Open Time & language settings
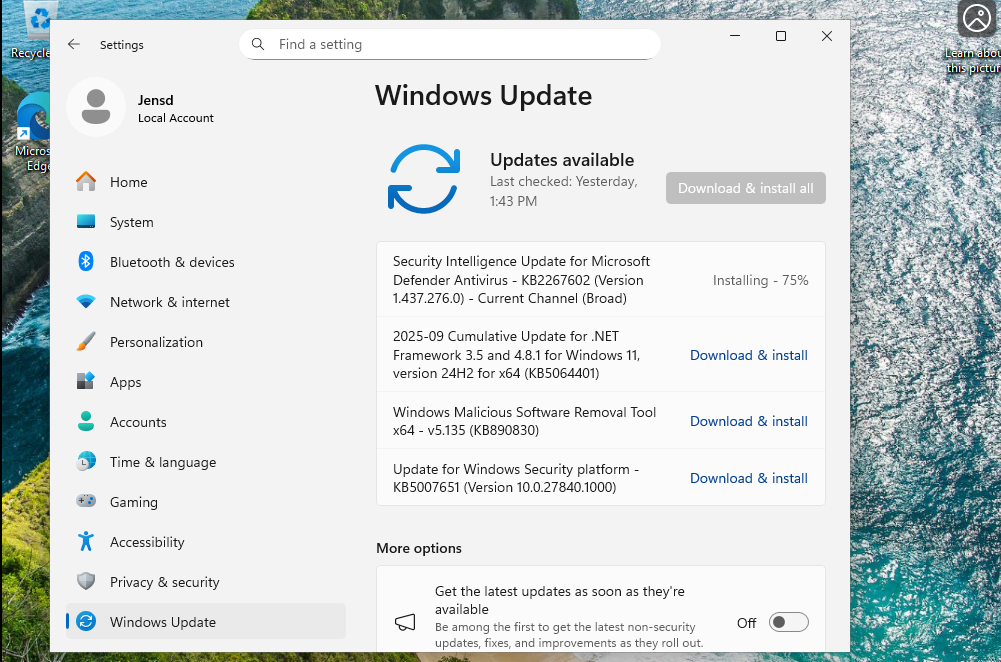1001x662 pixels. (162, 462)
